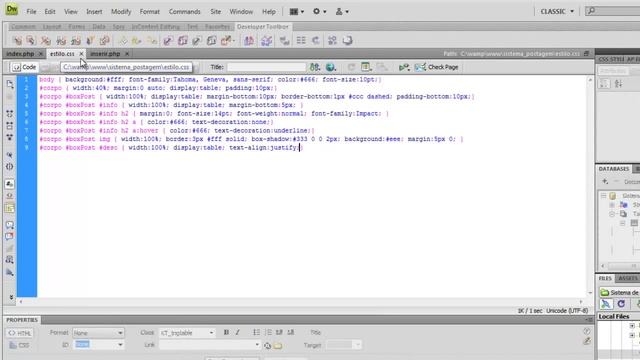Screen dimensions: 640x360
Task: Open the Class dropdown in Properties
Action: click(x=187, y=333)
